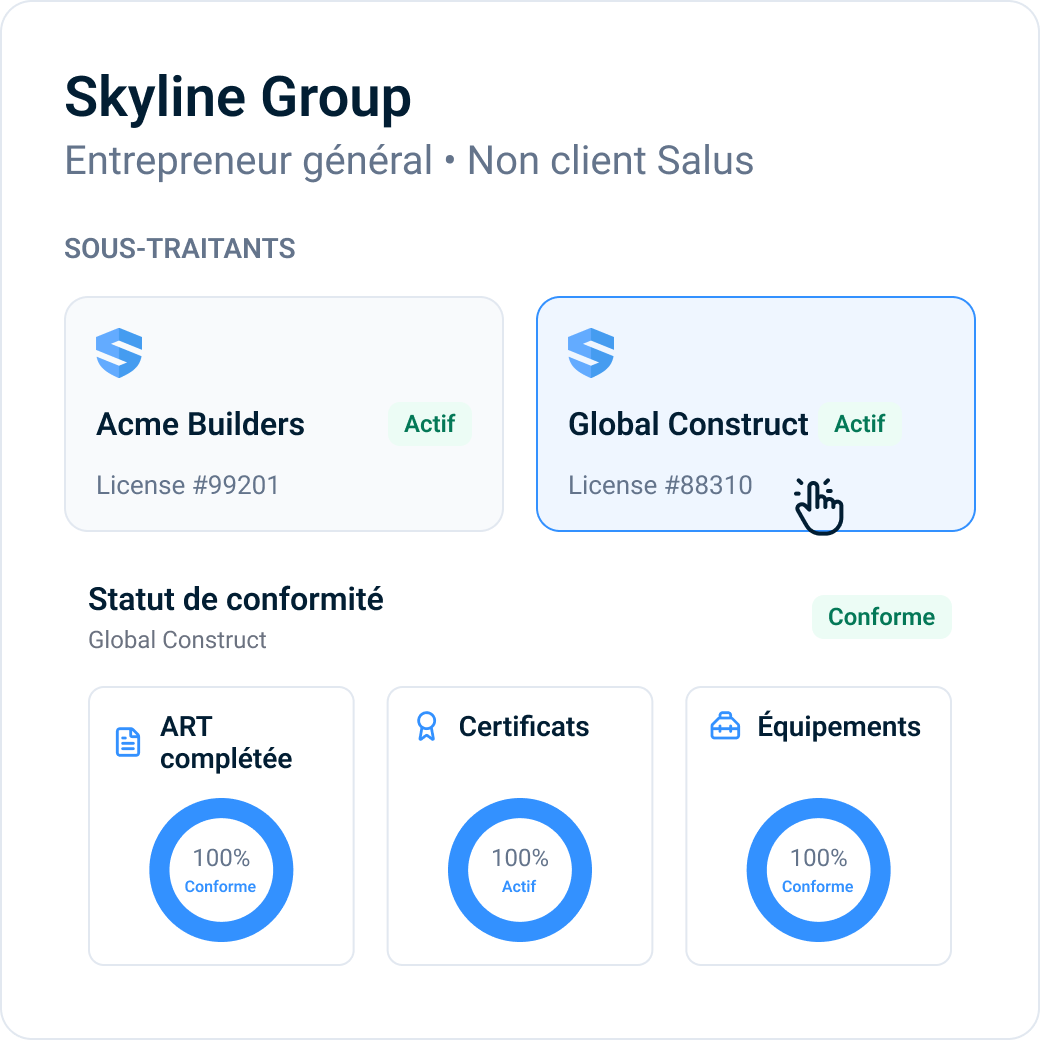Click the Global Construct shield logo
1040x1040 pixels.
[x=591, y=353]
